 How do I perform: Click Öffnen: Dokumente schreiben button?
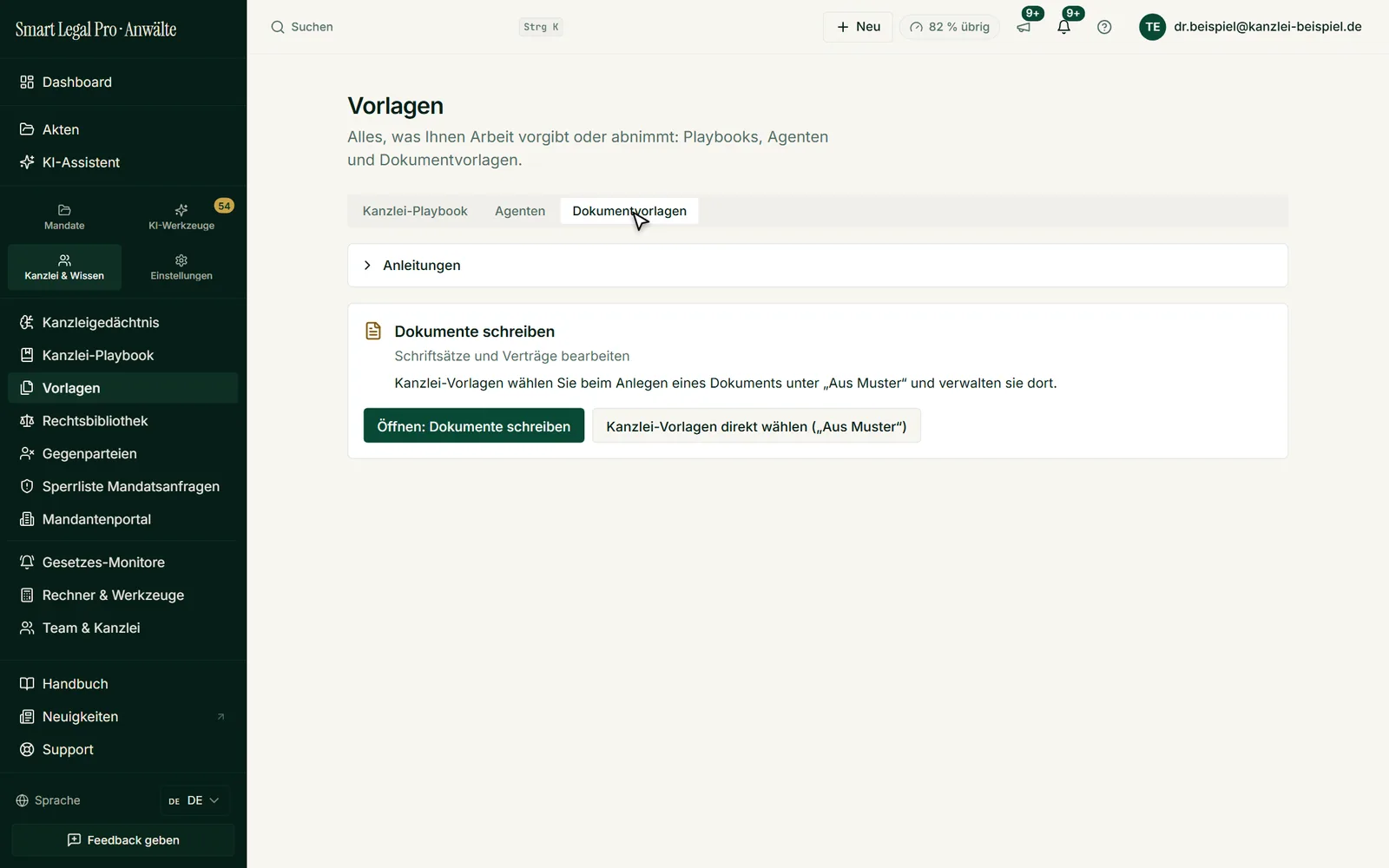click(474, 426)
